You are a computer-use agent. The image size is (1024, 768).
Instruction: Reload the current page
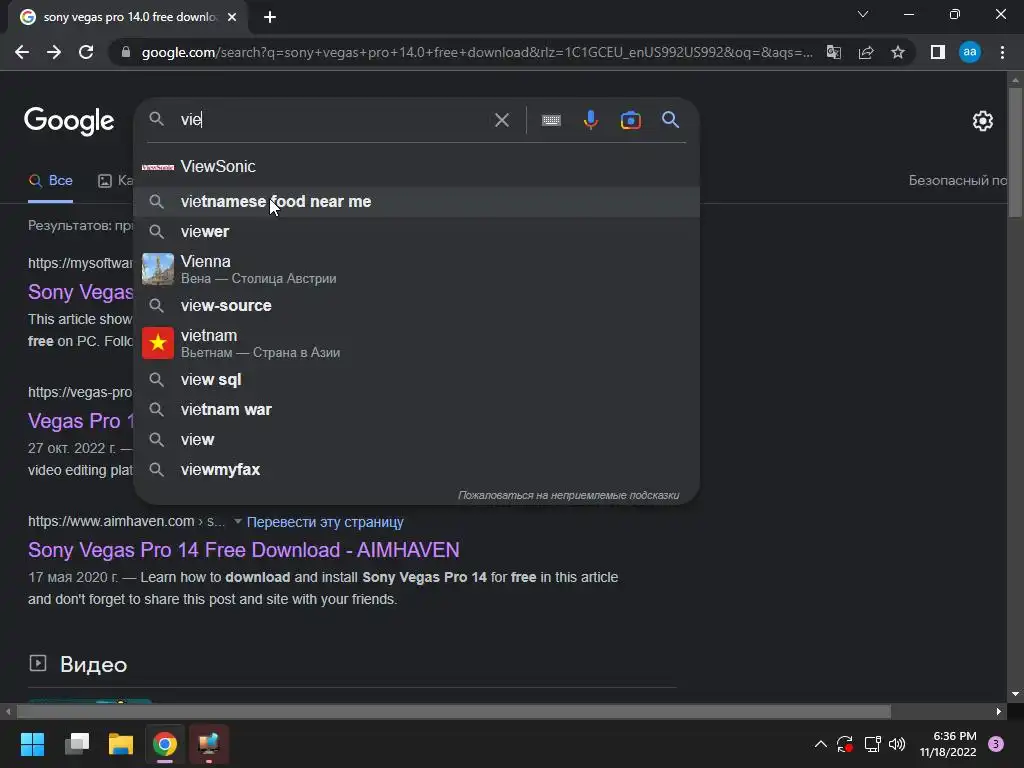point(86,52)
